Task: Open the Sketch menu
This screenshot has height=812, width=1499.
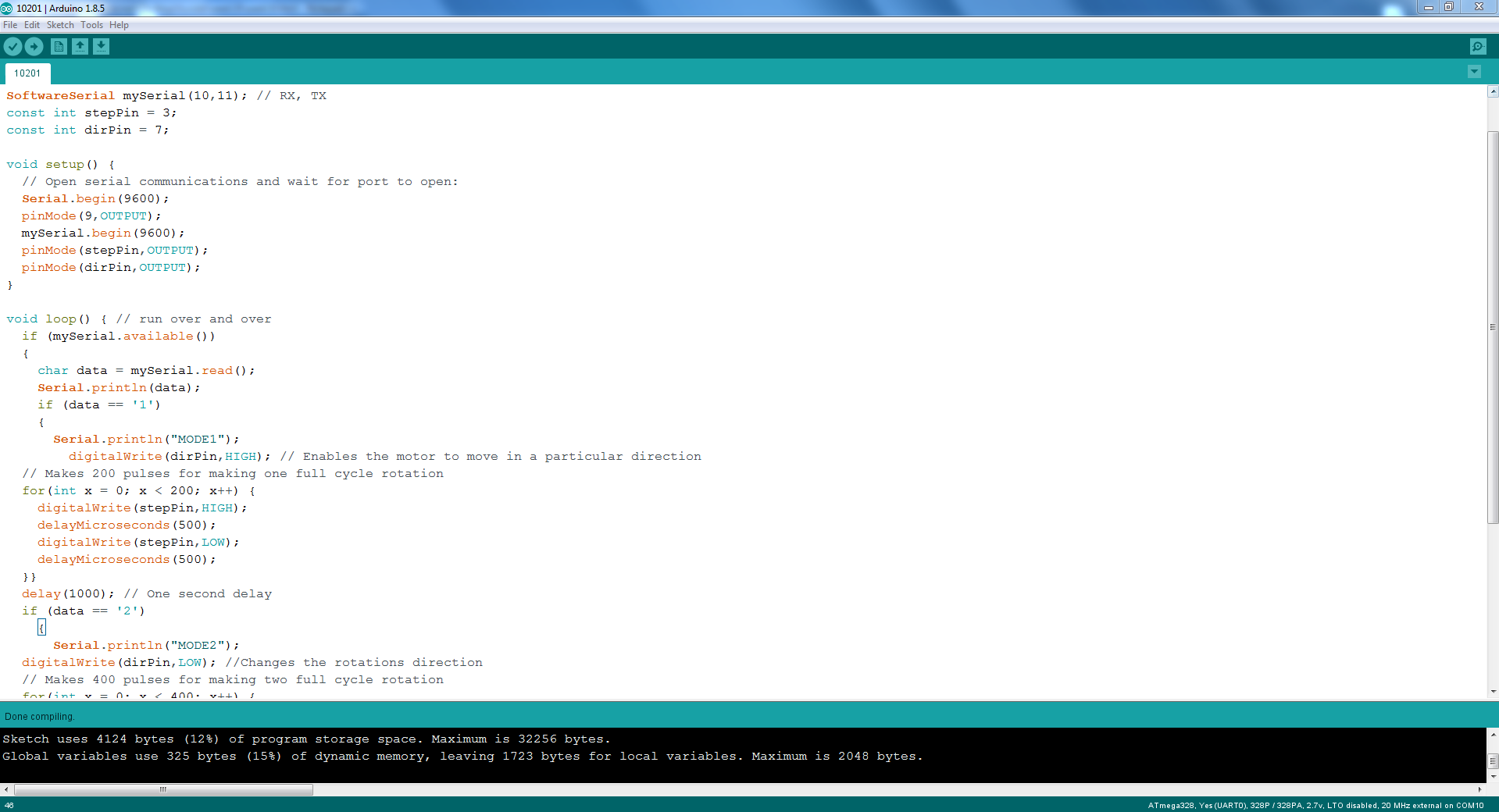Action: tap(60, 25)
